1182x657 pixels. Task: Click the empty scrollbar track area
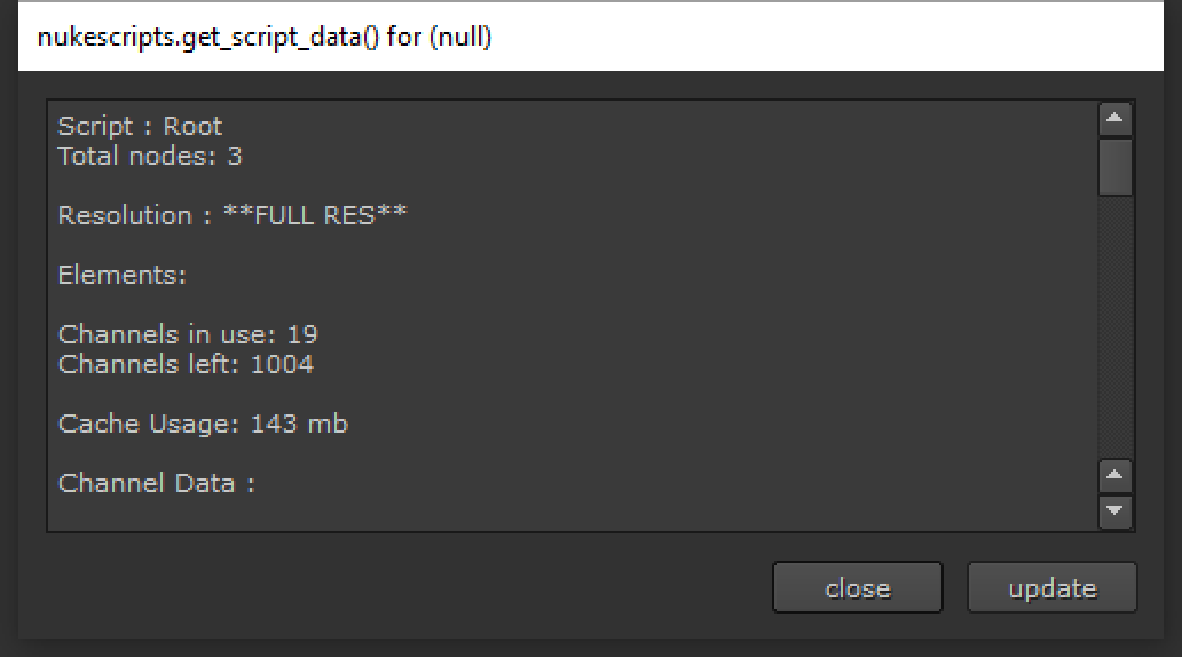tap(1115, 320)
